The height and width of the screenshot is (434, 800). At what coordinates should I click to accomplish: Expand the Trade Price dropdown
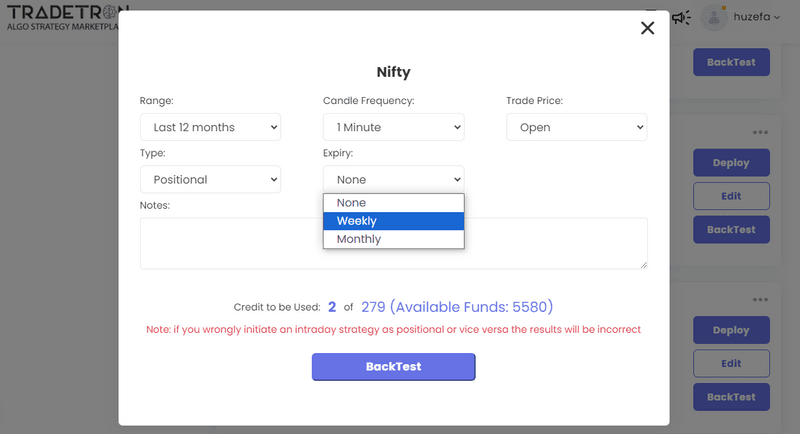[x=576, y=127]
